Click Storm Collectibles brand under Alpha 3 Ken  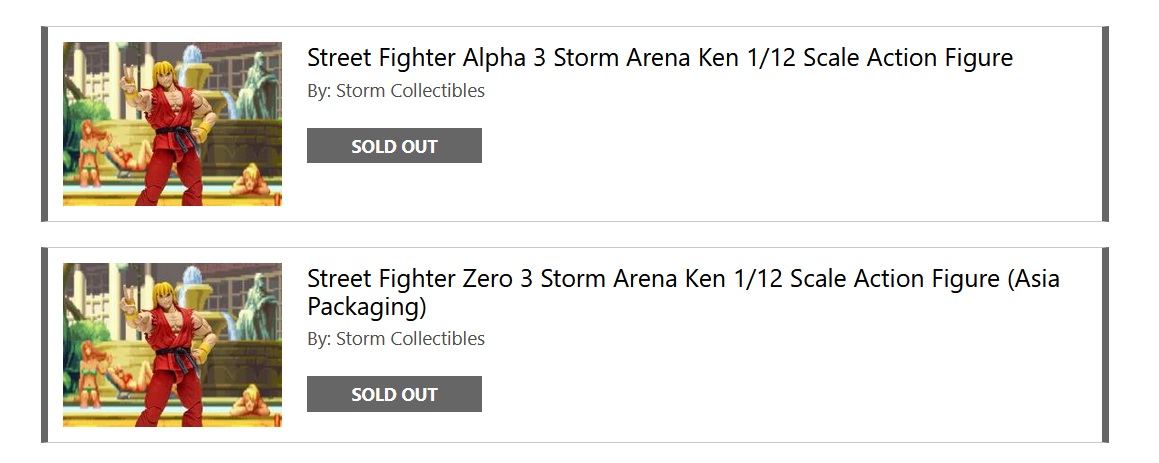coord(410,91)
